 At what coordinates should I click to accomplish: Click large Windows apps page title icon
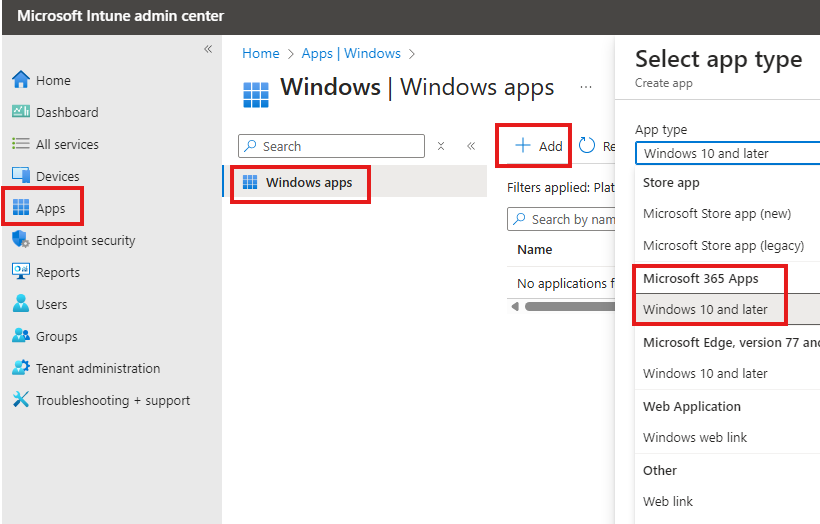(256, 95)
